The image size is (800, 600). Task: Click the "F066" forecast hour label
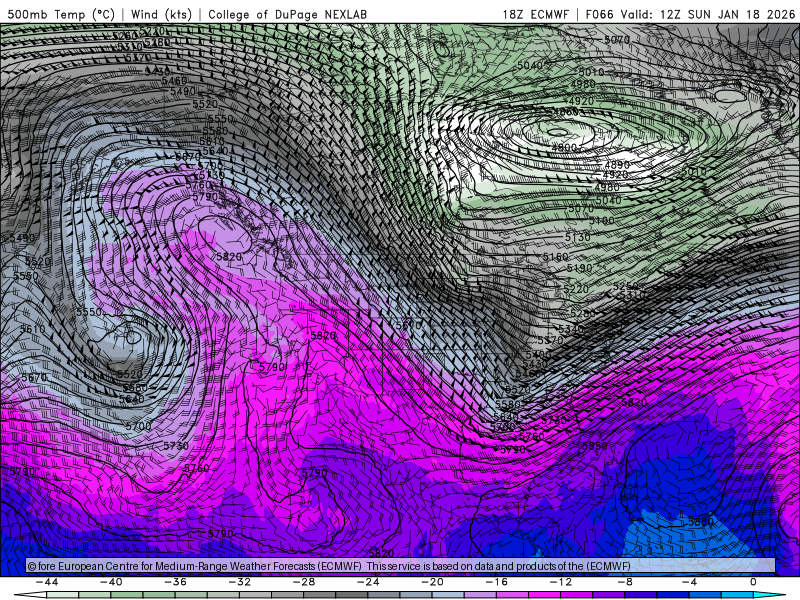point(599,14)
